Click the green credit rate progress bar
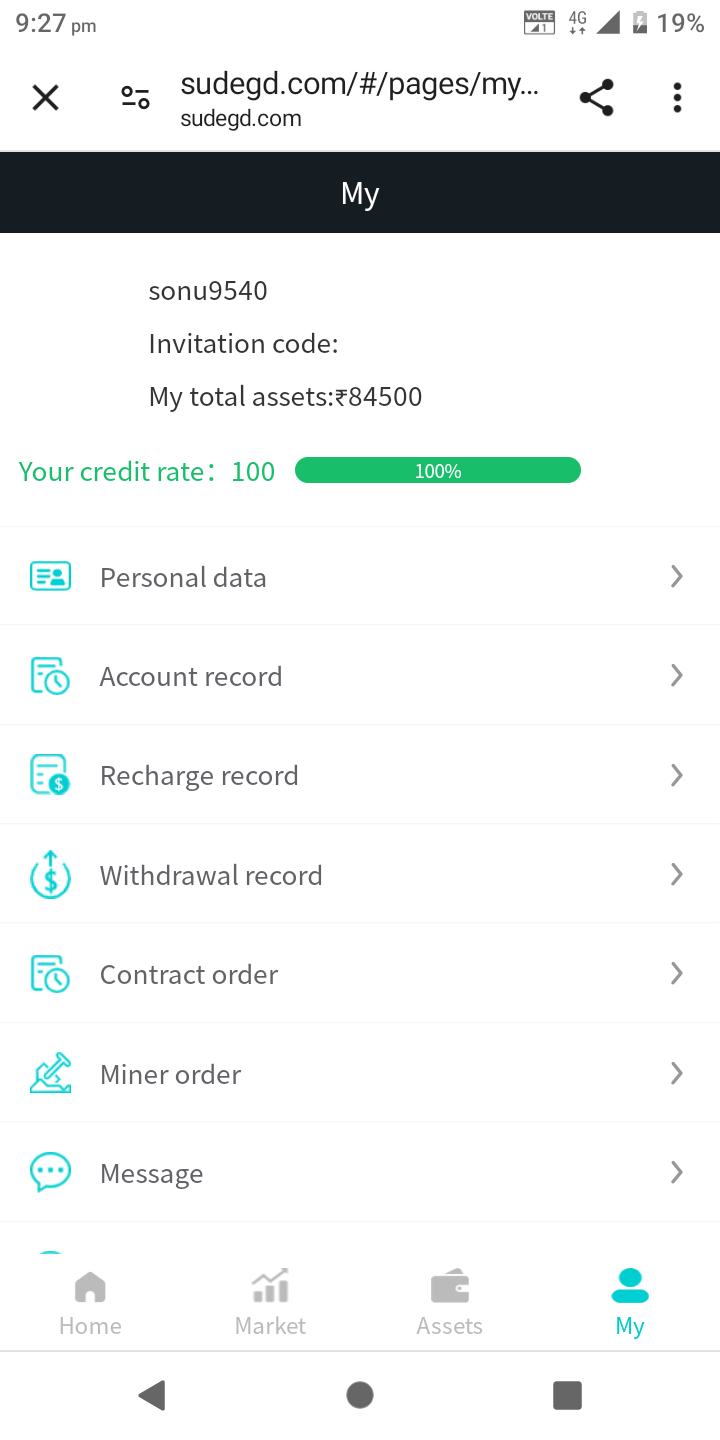This screenshot has height=1440, width=720. click(438, 471)
